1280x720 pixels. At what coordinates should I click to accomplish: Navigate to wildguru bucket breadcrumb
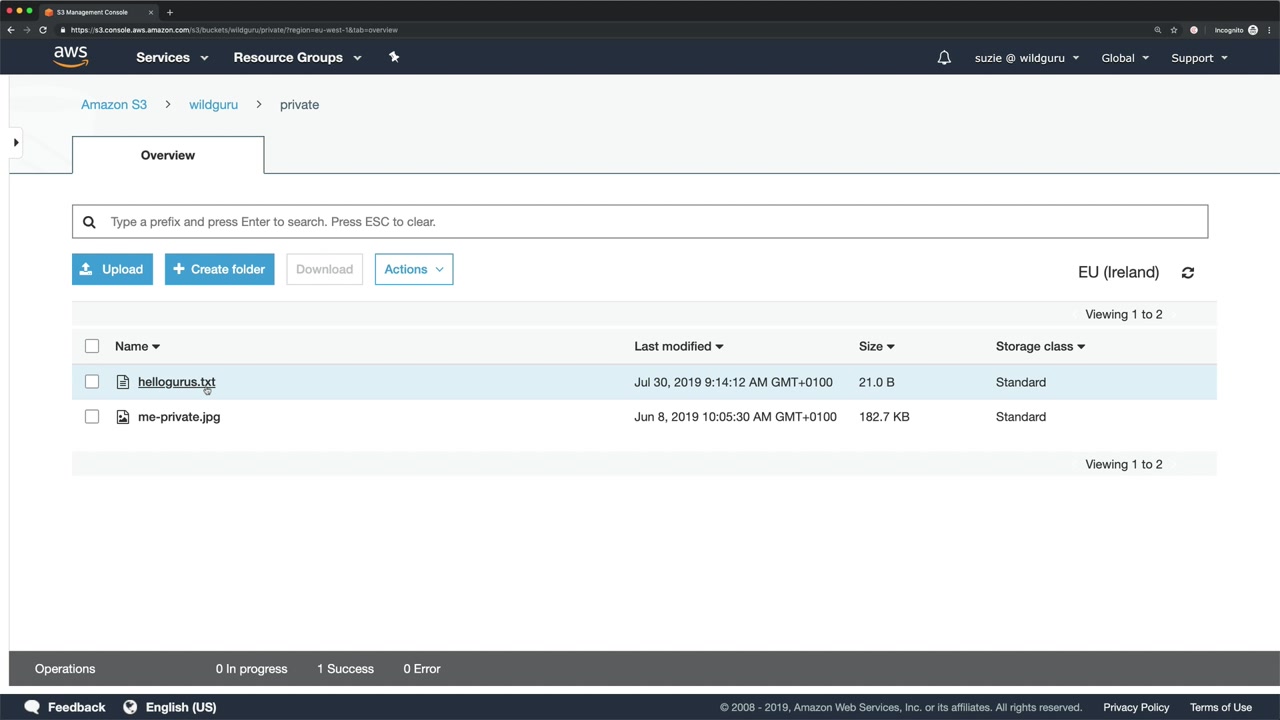[213, 104]
